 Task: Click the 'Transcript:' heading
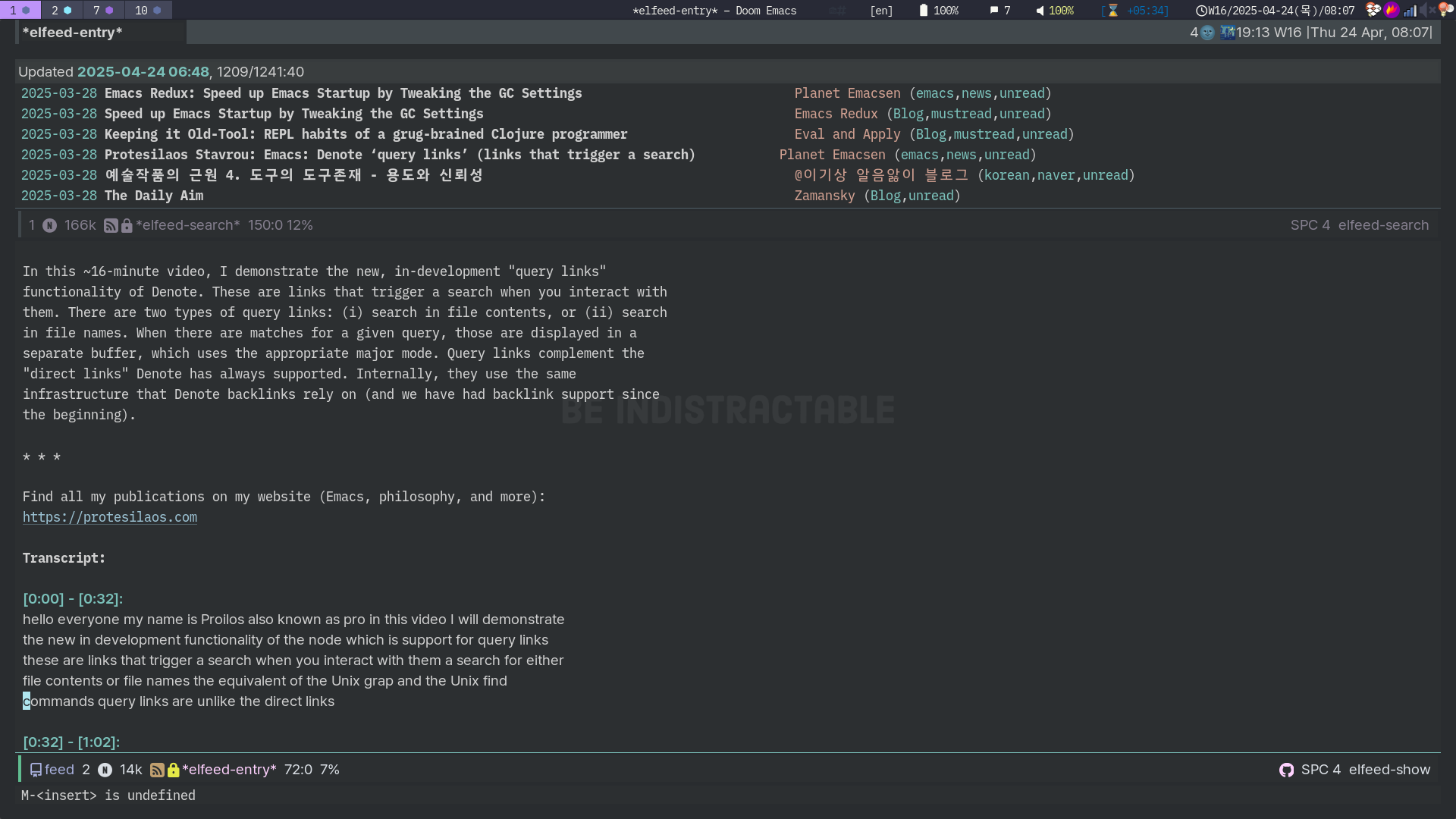64,558
